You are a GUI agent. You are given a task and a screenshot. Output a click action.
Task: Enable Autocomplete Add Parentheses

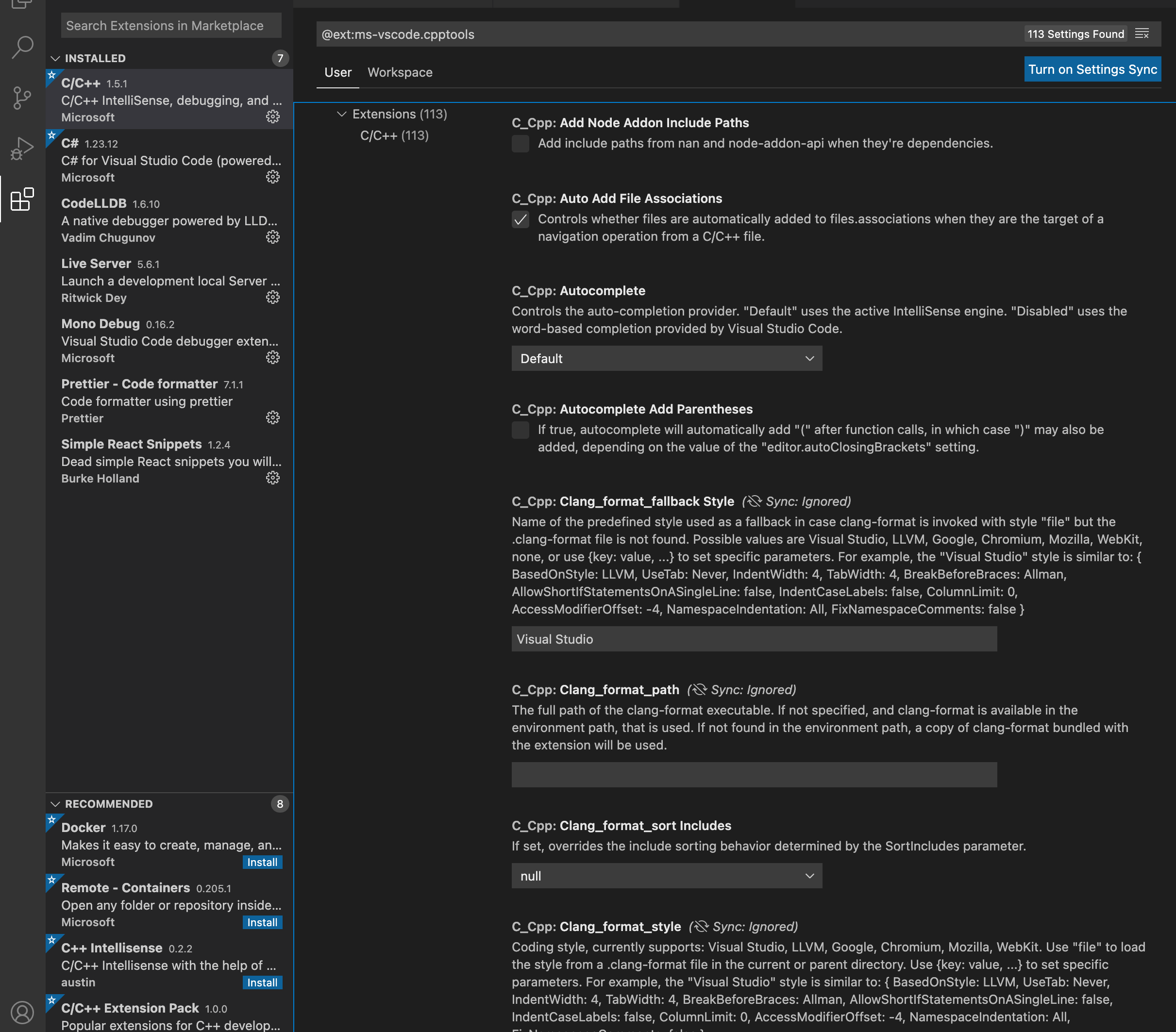click(520, 430)
